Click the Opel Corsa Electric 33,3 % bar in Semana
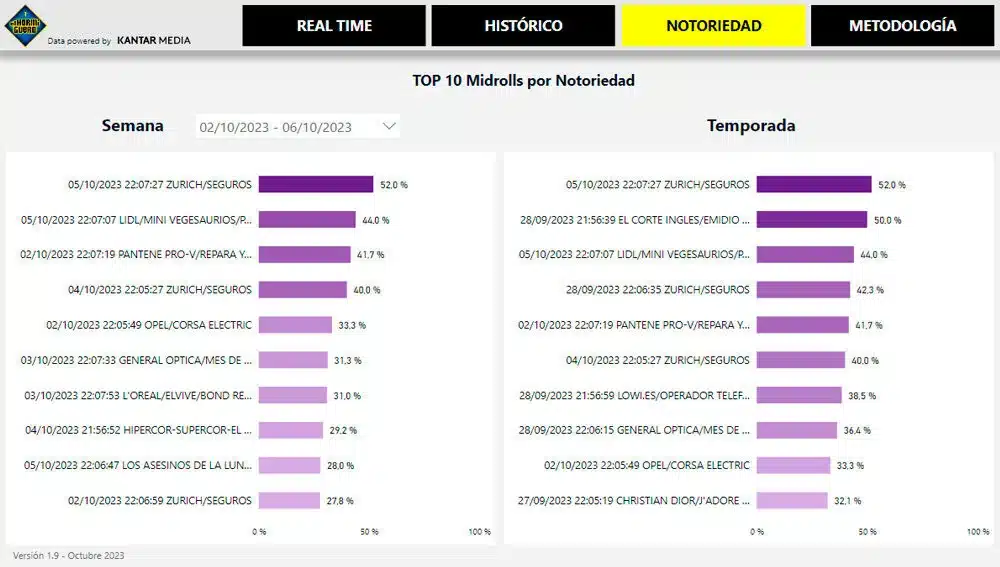 coord(295,325)
